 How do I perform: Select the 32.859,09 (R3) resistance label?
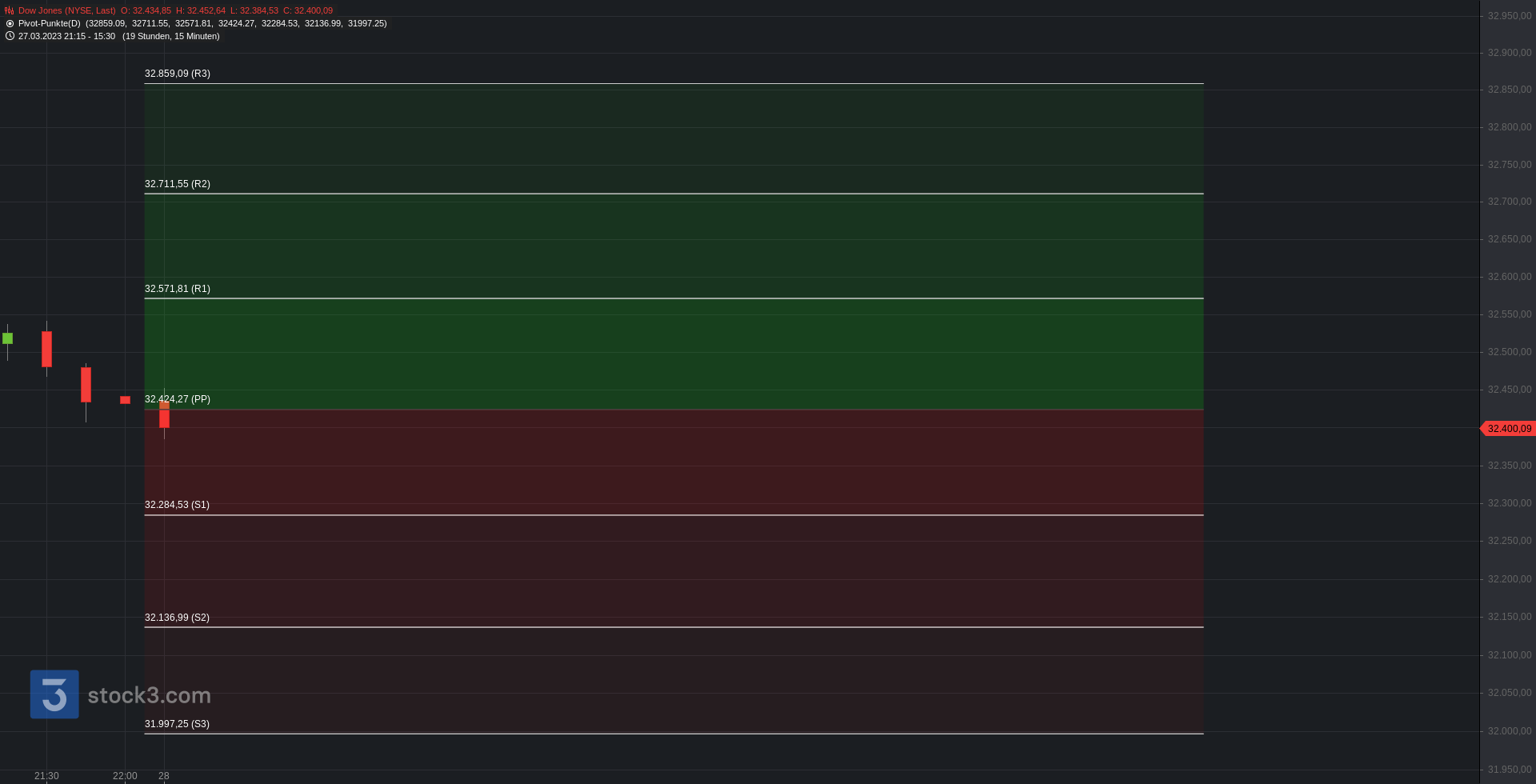178,74
